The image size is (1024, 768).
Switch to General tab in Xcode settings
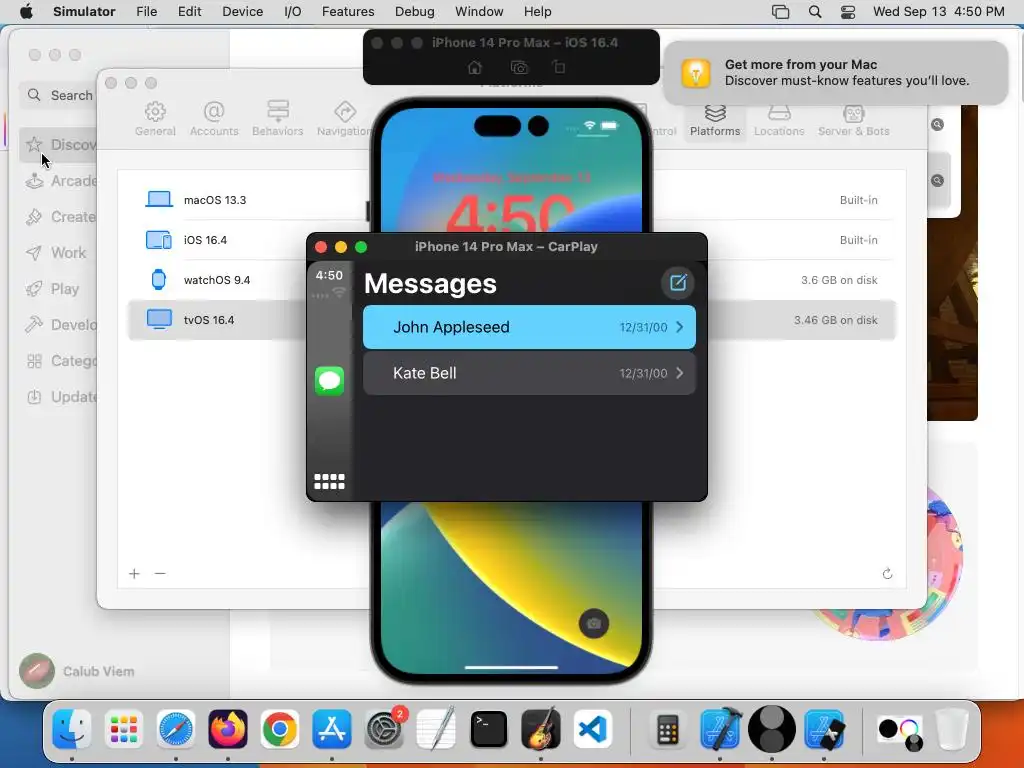[155, 119]
